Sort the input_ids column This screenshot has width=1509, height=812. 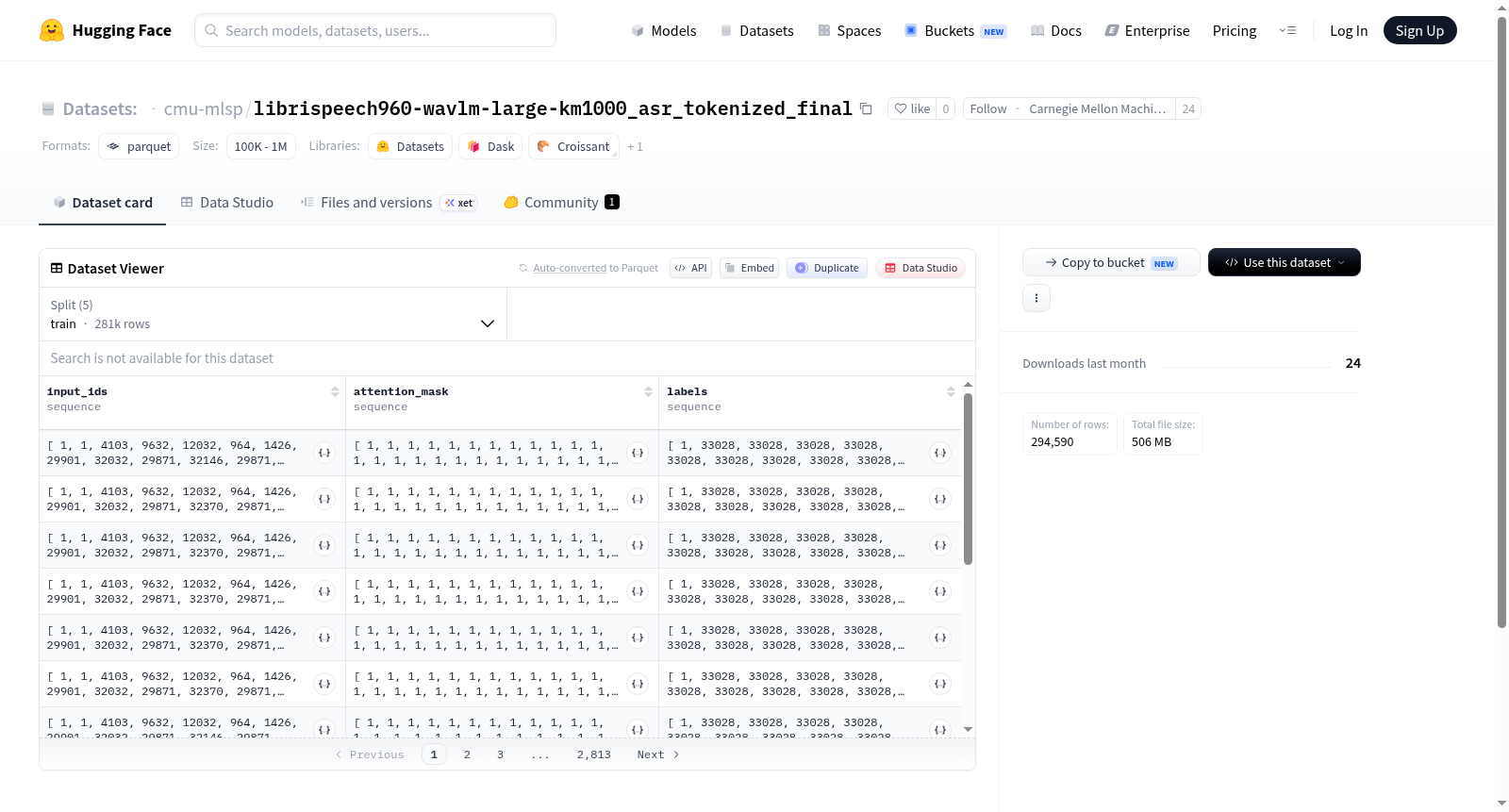pyautogui.click(x=335, y=391)
